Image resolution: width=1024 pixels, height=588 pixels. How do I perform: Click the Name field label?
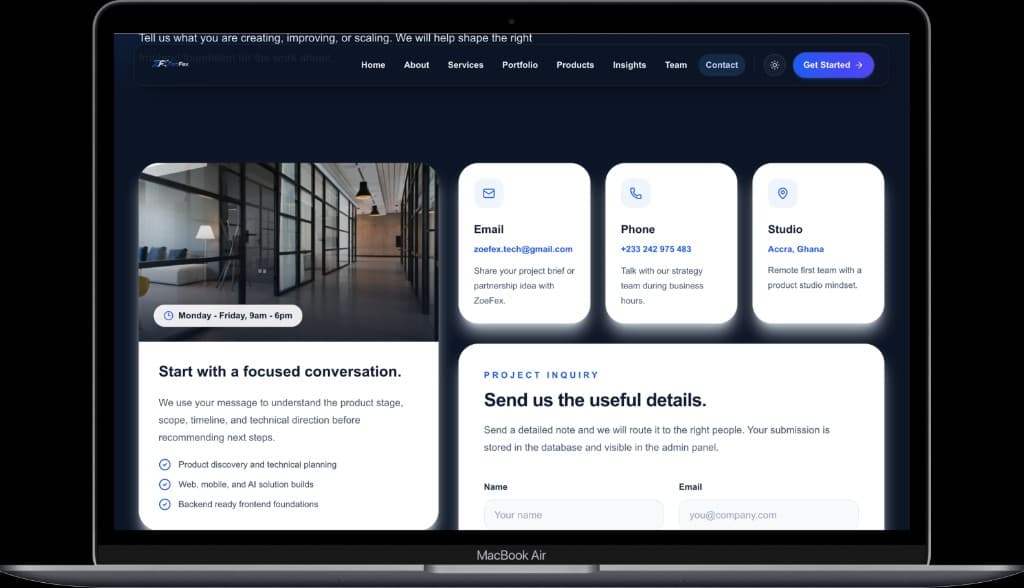pos(496,487)
